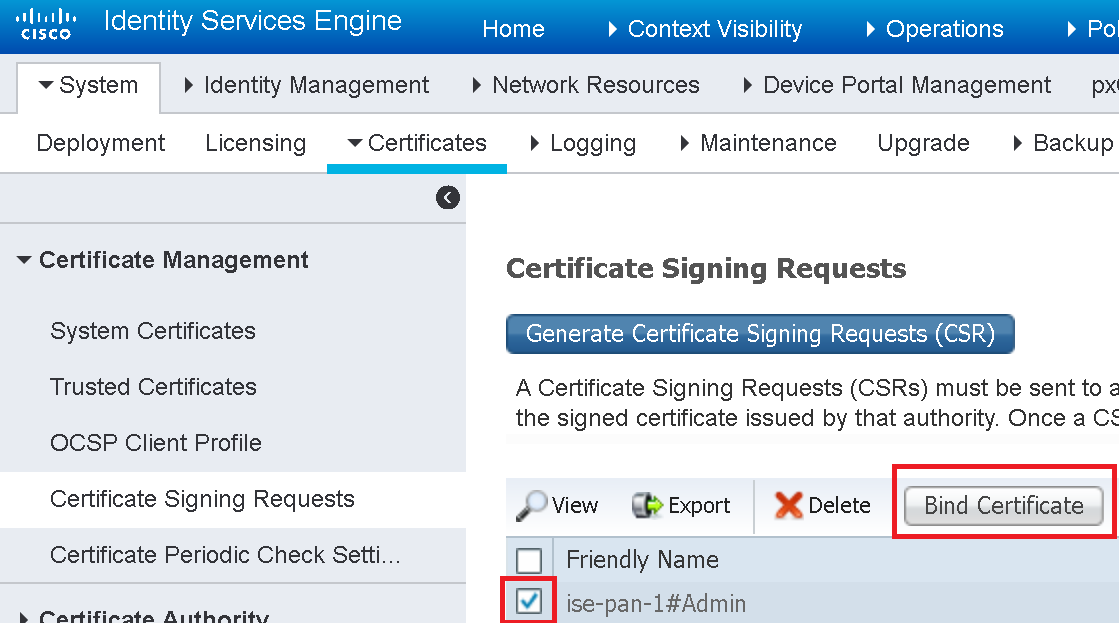Viewport: 1119px width, 623px height.
Task: Collapse the Certificate Management section
Action: [23, 259]
